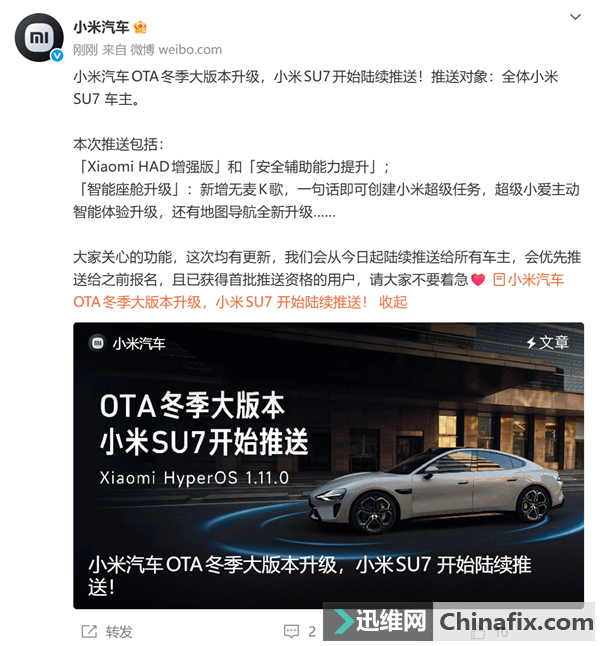This screenshot has height=646, width=600.
Task: Open the article card's bottom headline title
Action: (x=310, y=576)
